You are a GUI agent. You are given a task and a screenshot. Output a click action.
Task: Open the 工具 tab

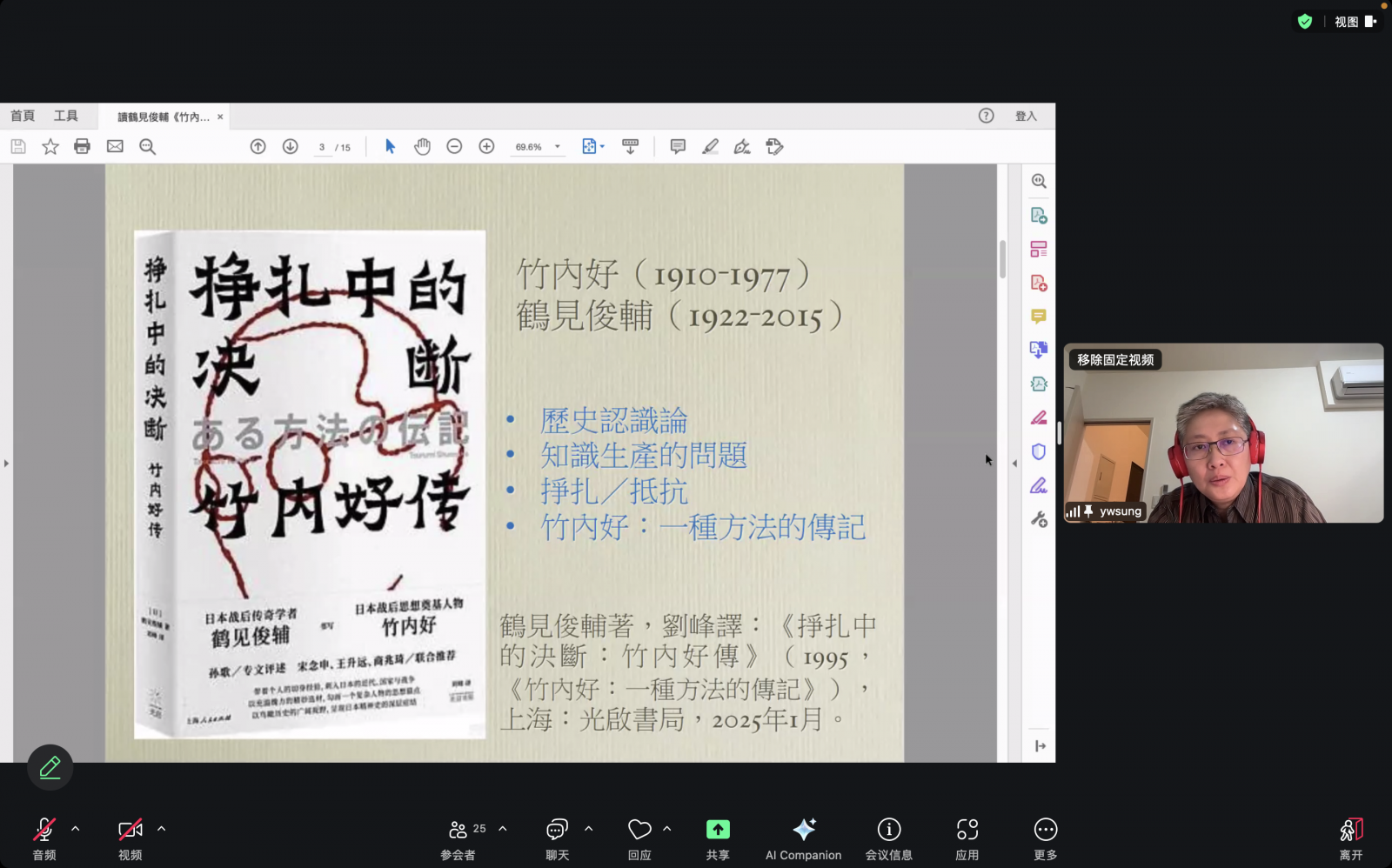tap(66, 116)
